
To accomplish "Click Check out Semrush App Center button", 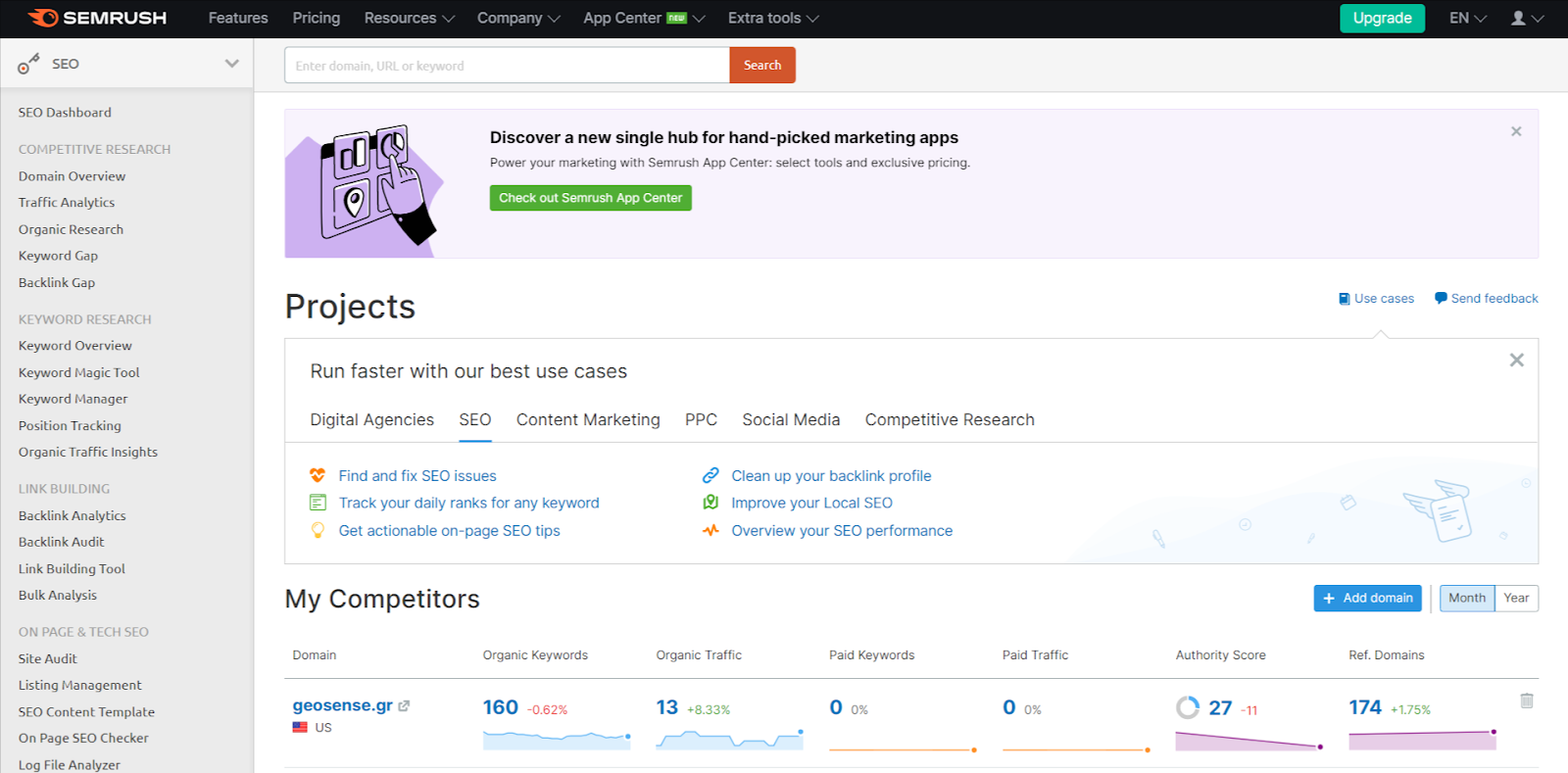I will pyautogui.click(x=590, y=198).
